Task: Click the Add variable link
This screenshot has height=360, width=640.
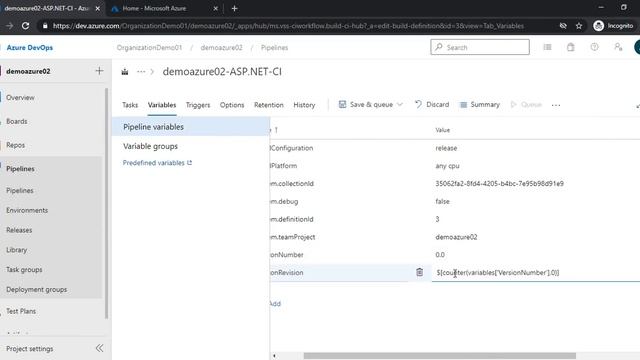Action: coord(275,304)
